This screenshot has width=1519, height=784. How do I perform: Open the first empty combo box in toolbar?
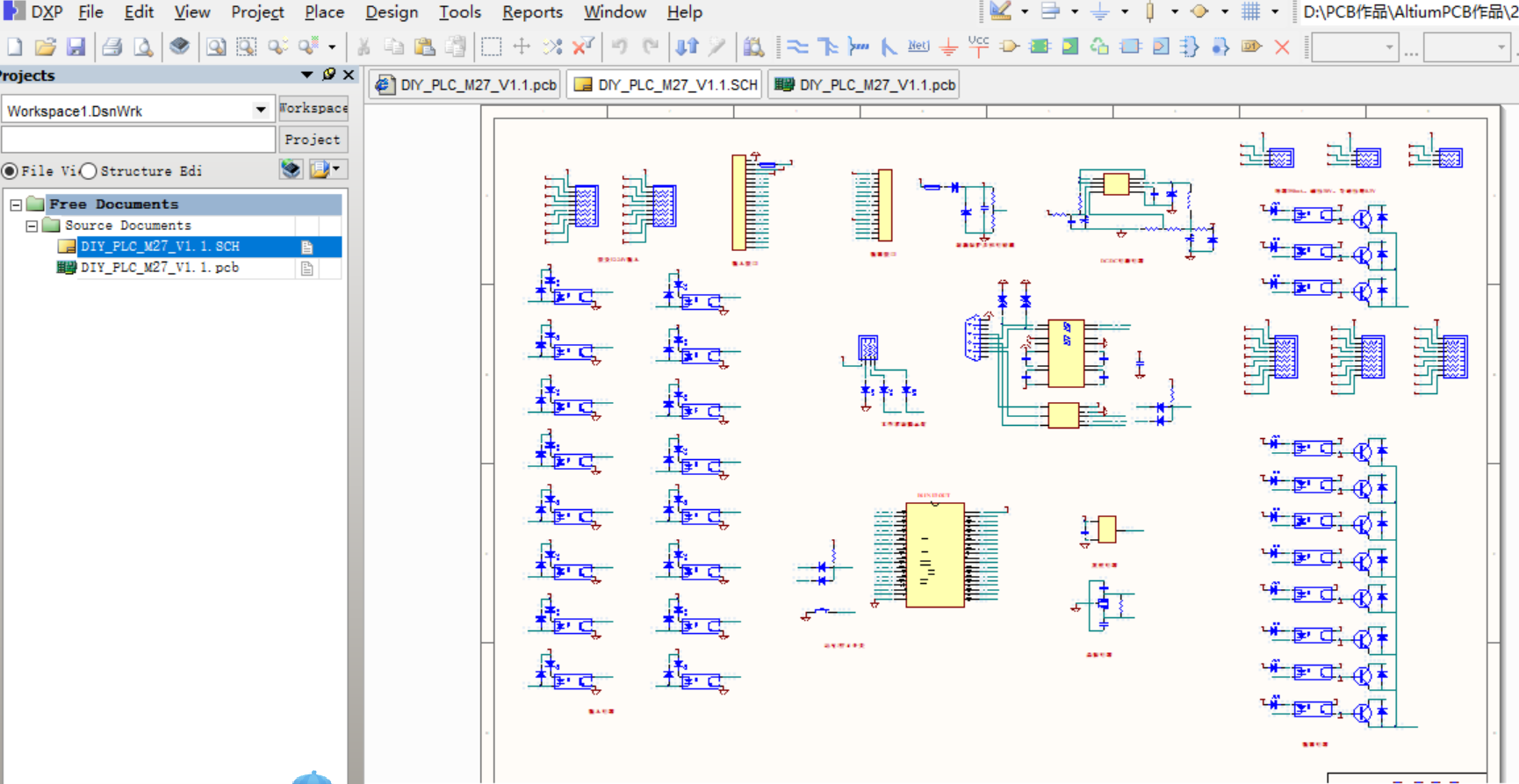1355,47
